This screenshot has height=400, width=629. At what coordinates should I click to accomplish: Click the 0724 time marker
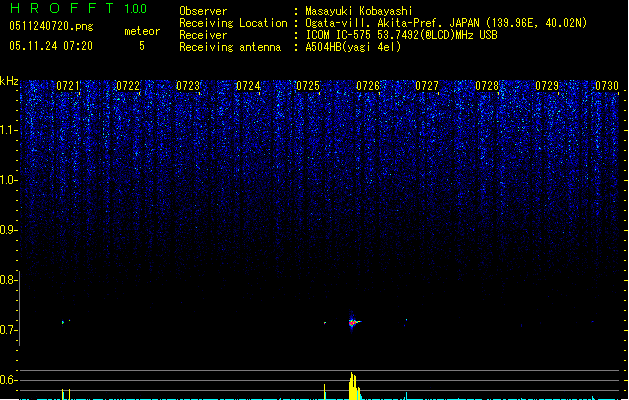click(248, 85)
